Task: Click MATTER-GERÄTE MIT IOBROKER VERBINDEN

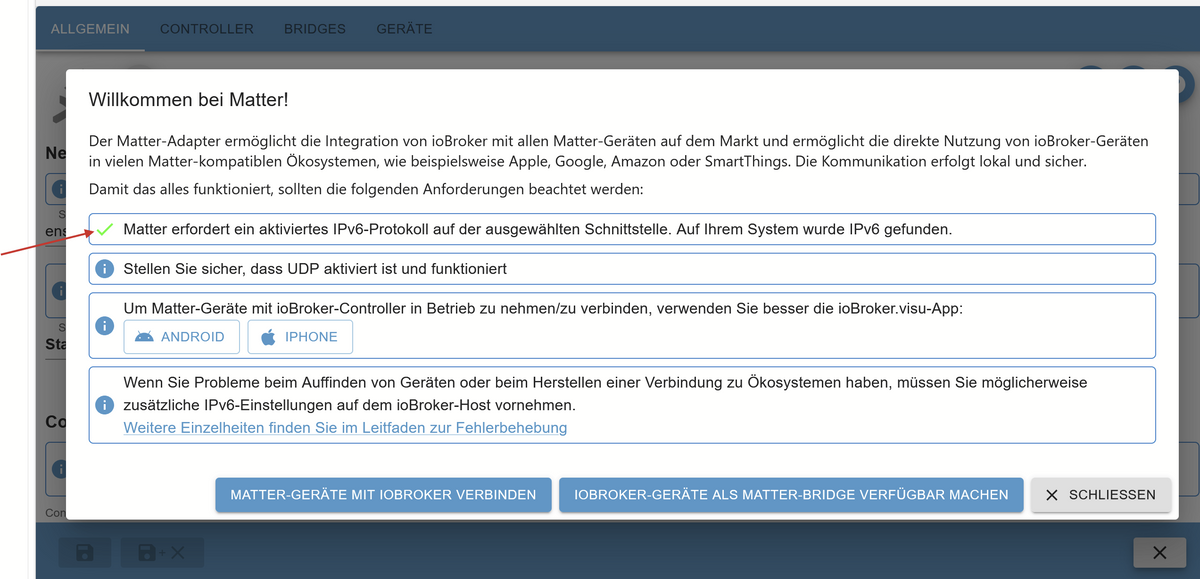Action: tap(383, 495)
